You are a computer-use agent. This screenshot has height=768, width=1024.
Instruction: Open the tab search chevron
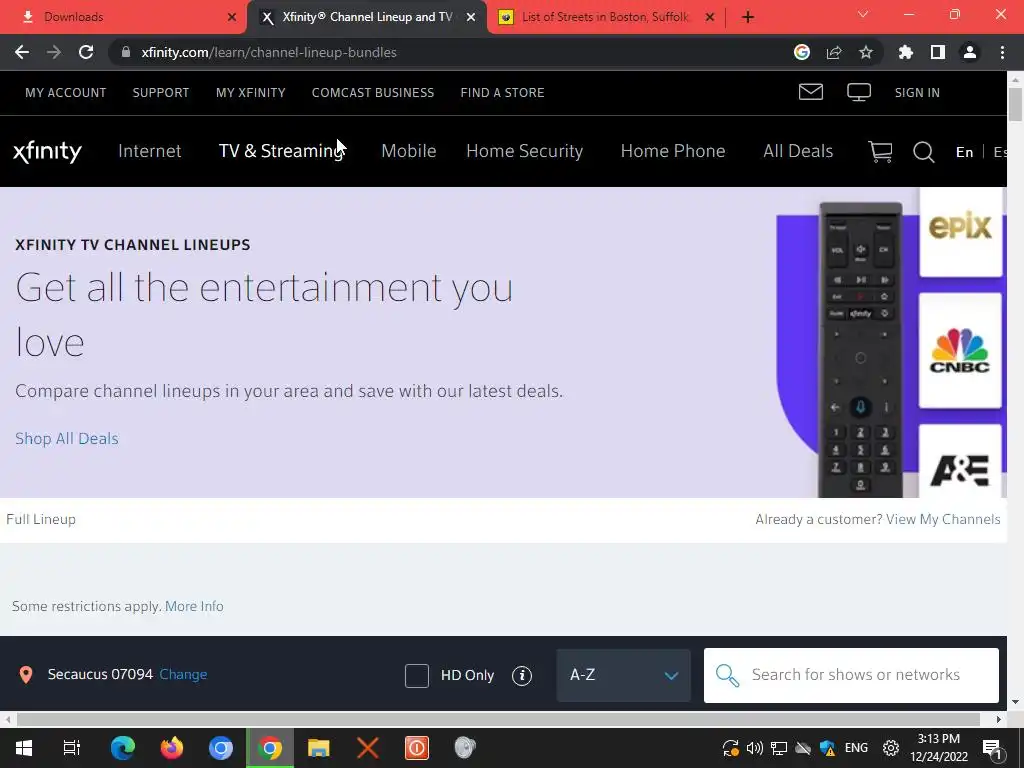pyautogui.click(x=863, y=14)
